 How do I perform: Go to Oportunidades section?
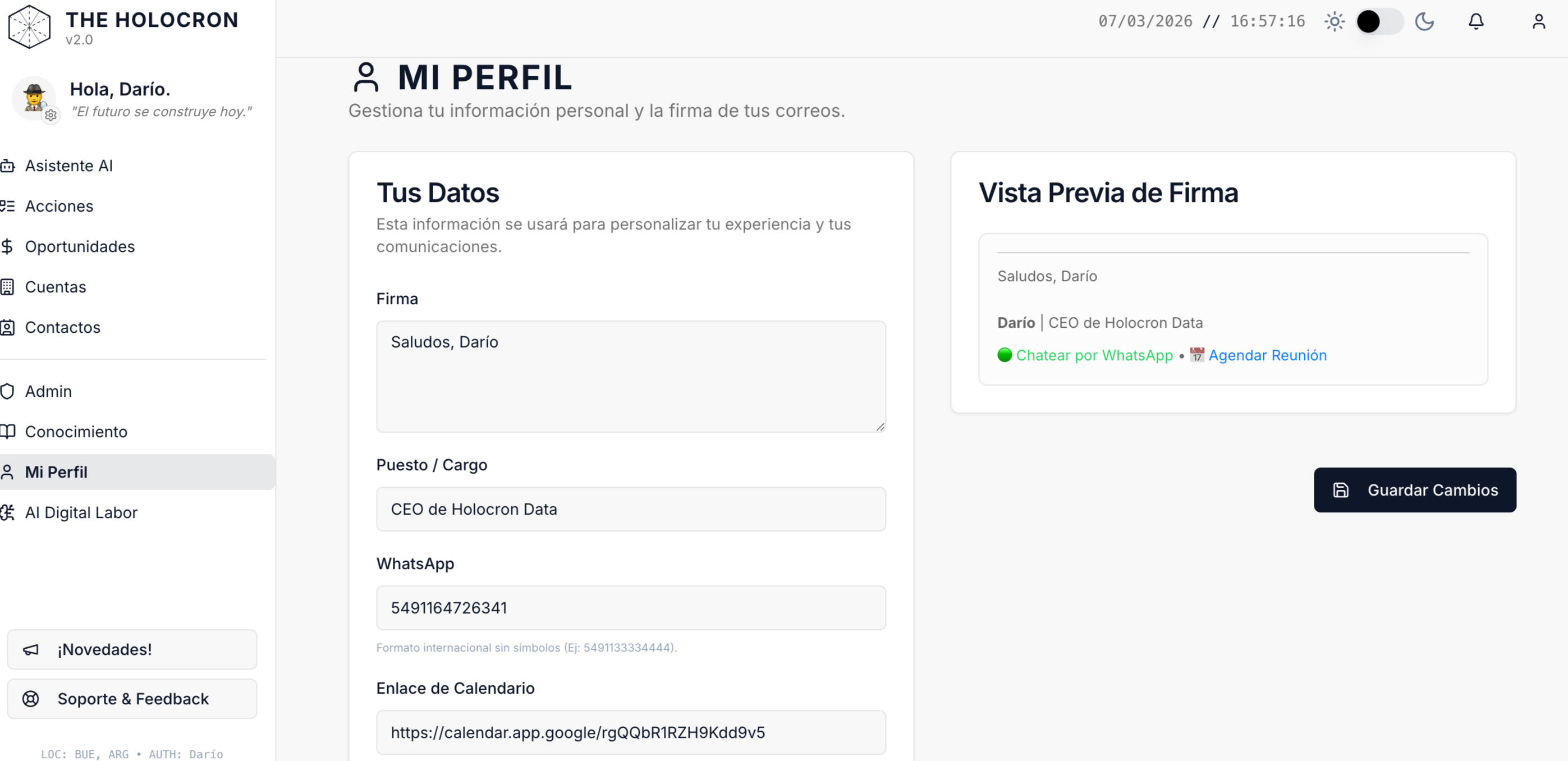pyautogui.click(x=80, y=246)
